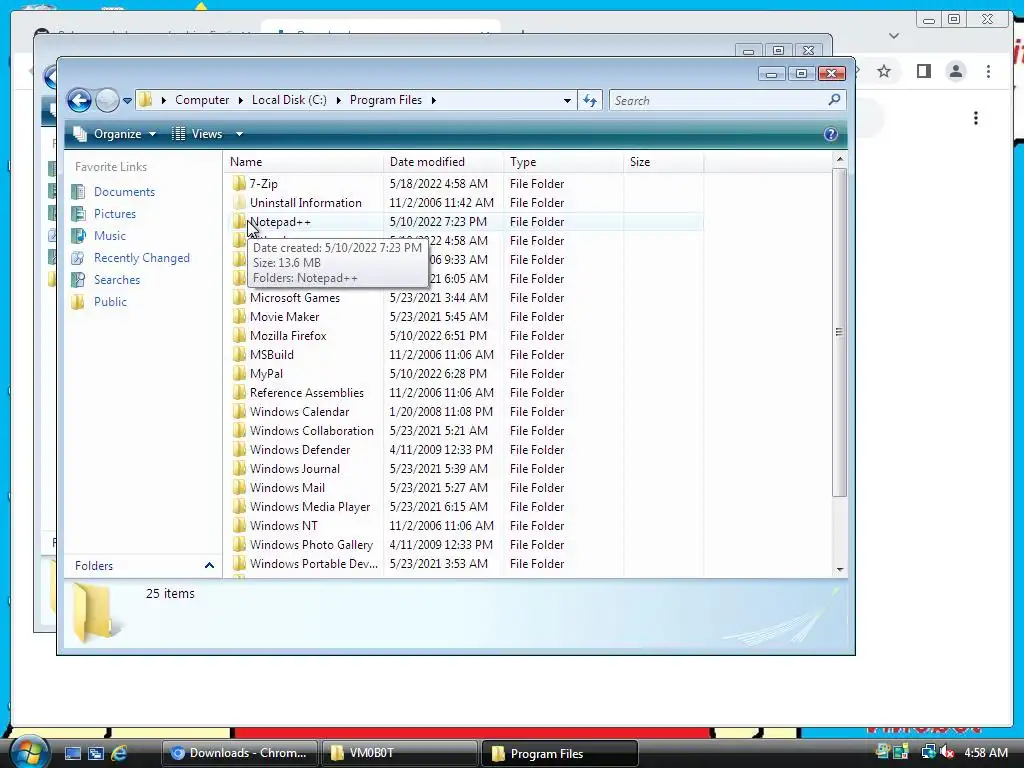Screen dimensions: 1024x768
Task: Select Computer in the address breadcrumb
Action: 202,100
